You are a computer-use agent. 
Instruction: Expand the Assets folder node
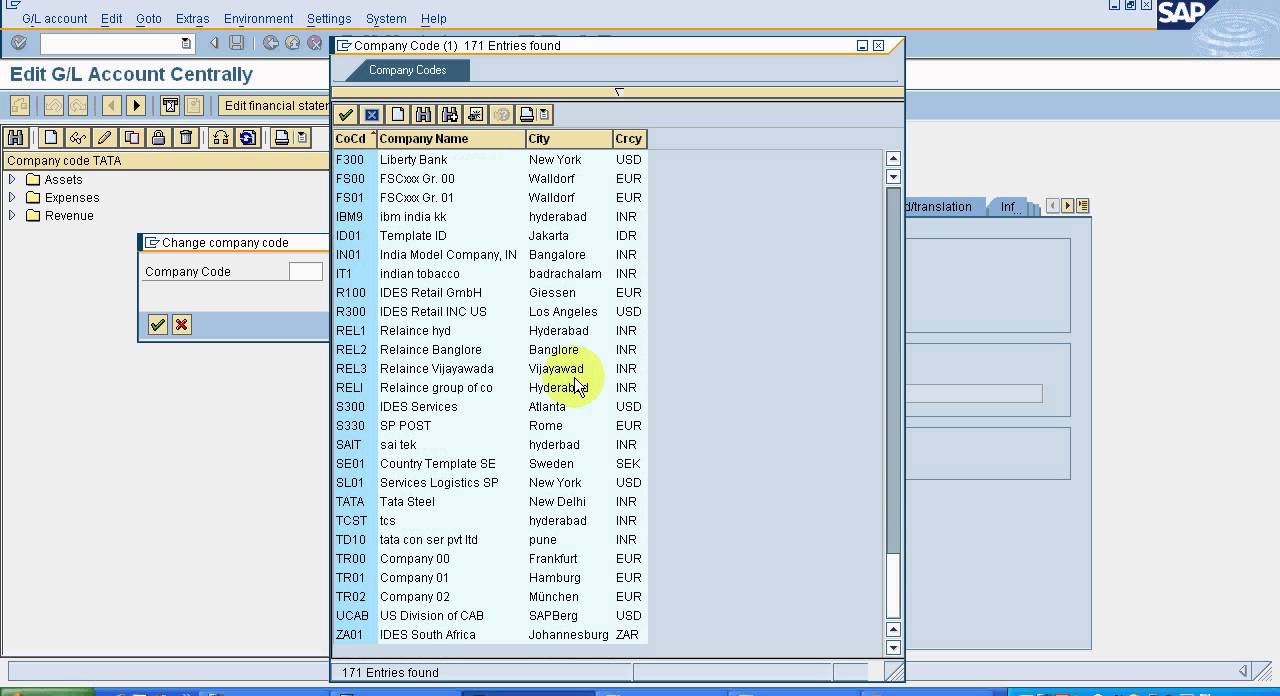pyautogui.click(x=12, y=180)
